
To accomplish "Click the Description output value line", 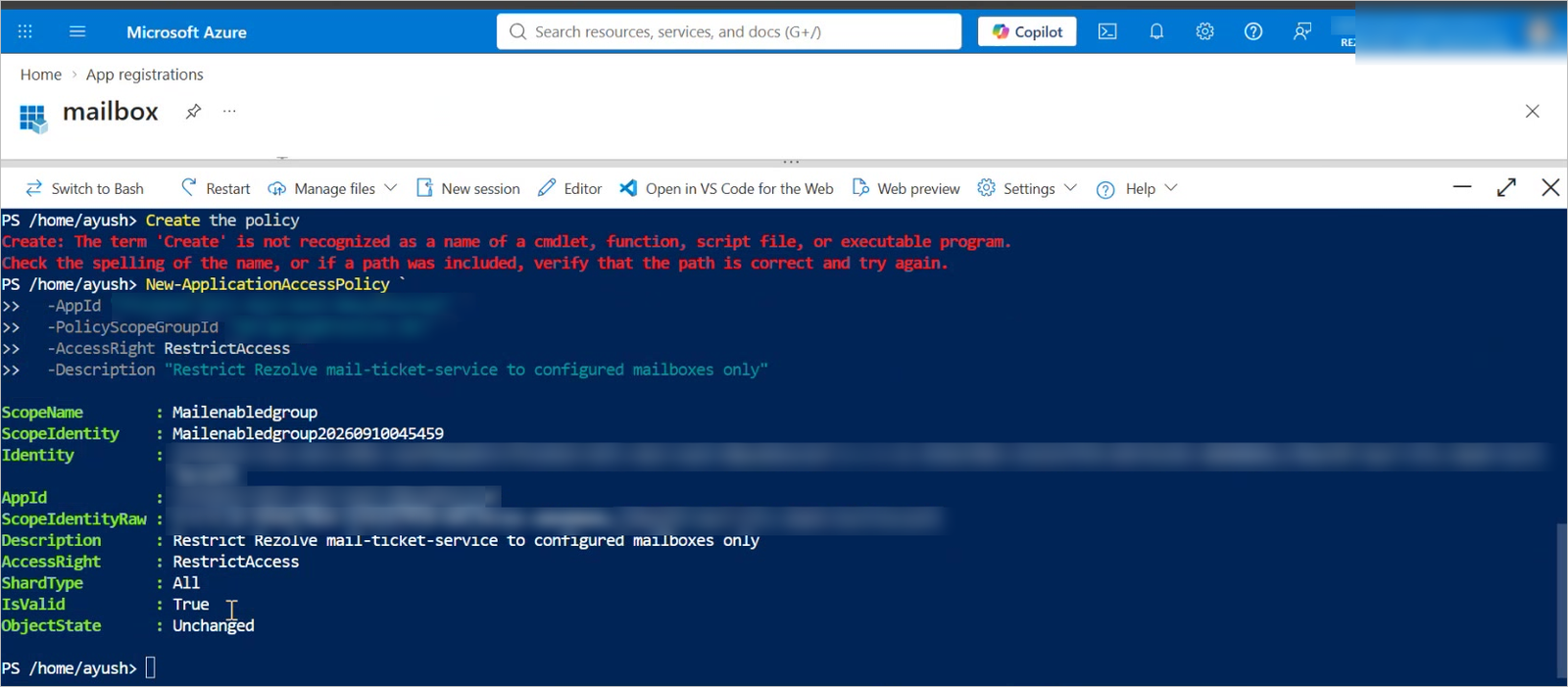I will (465, 541).
